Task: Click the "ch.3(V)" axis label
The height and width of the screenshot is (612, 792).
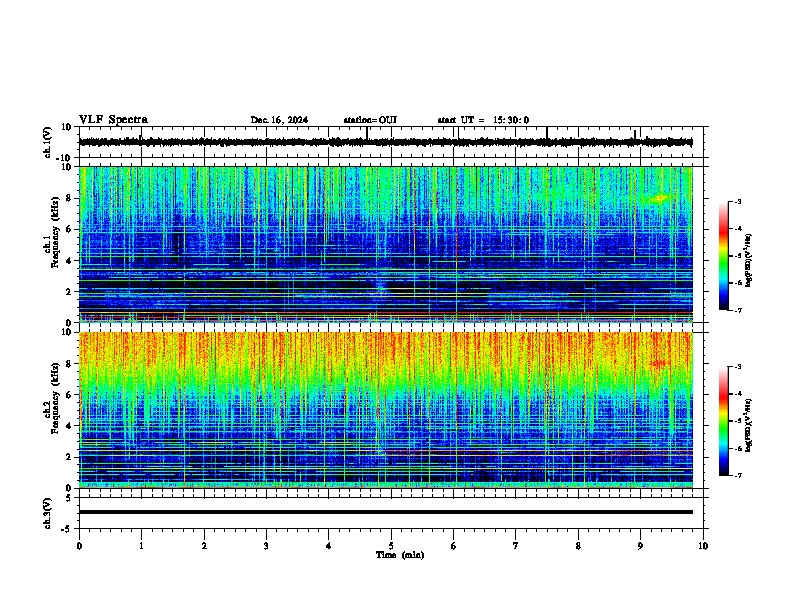Action: 48,513
